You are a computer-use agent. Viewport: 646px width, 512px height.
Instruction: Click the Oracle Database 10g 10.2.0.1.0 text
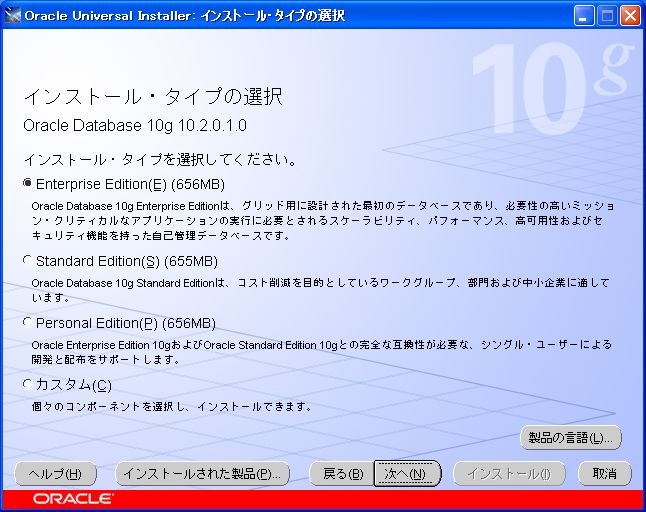click(x=135, y=125)
